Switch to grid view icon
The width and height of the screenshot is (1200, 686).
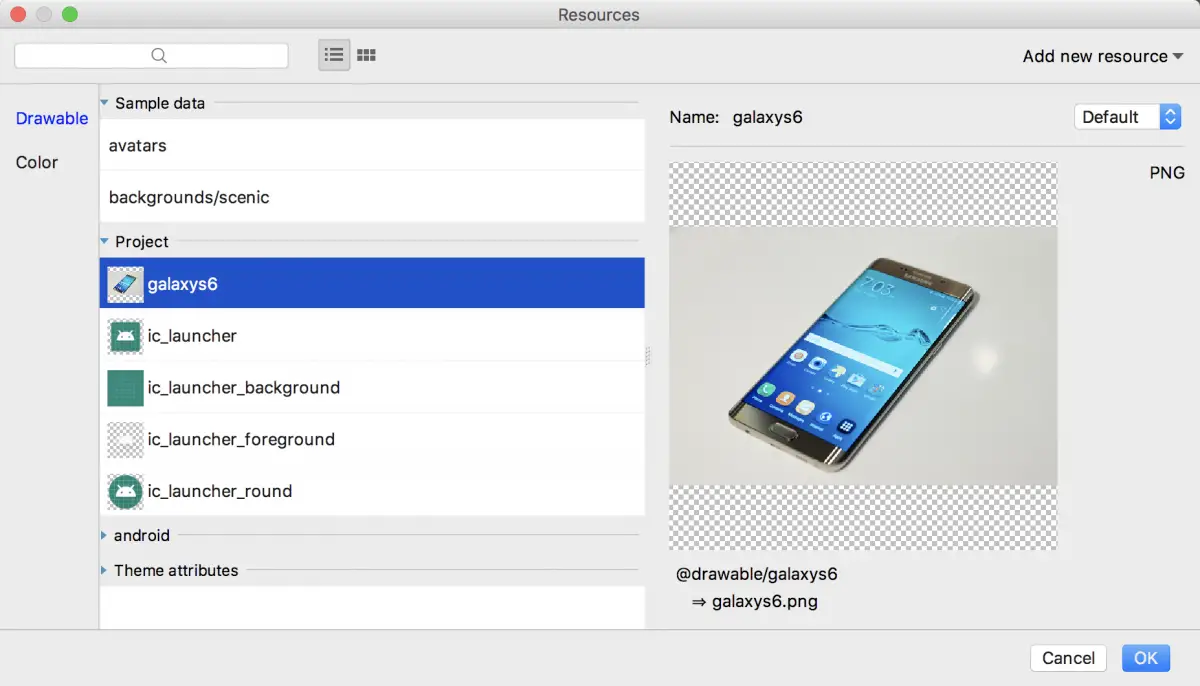click(x=366, y=56)
